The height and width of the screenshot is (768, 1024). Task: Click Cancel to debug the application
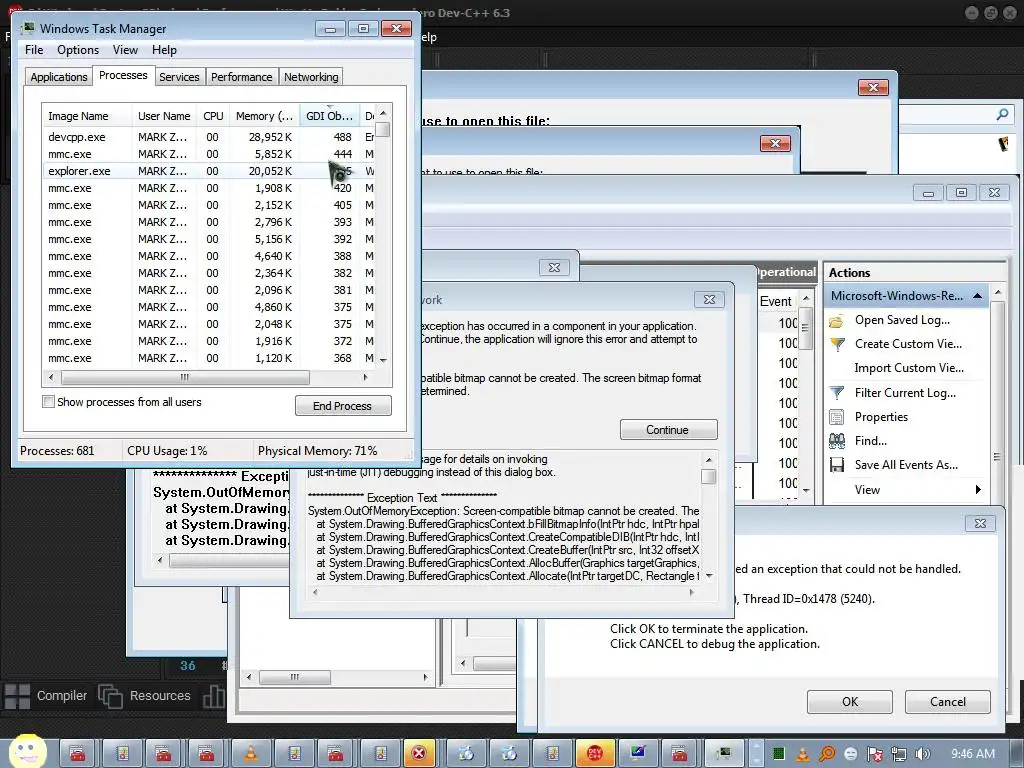pyautogui.click(x=948, y=701)
